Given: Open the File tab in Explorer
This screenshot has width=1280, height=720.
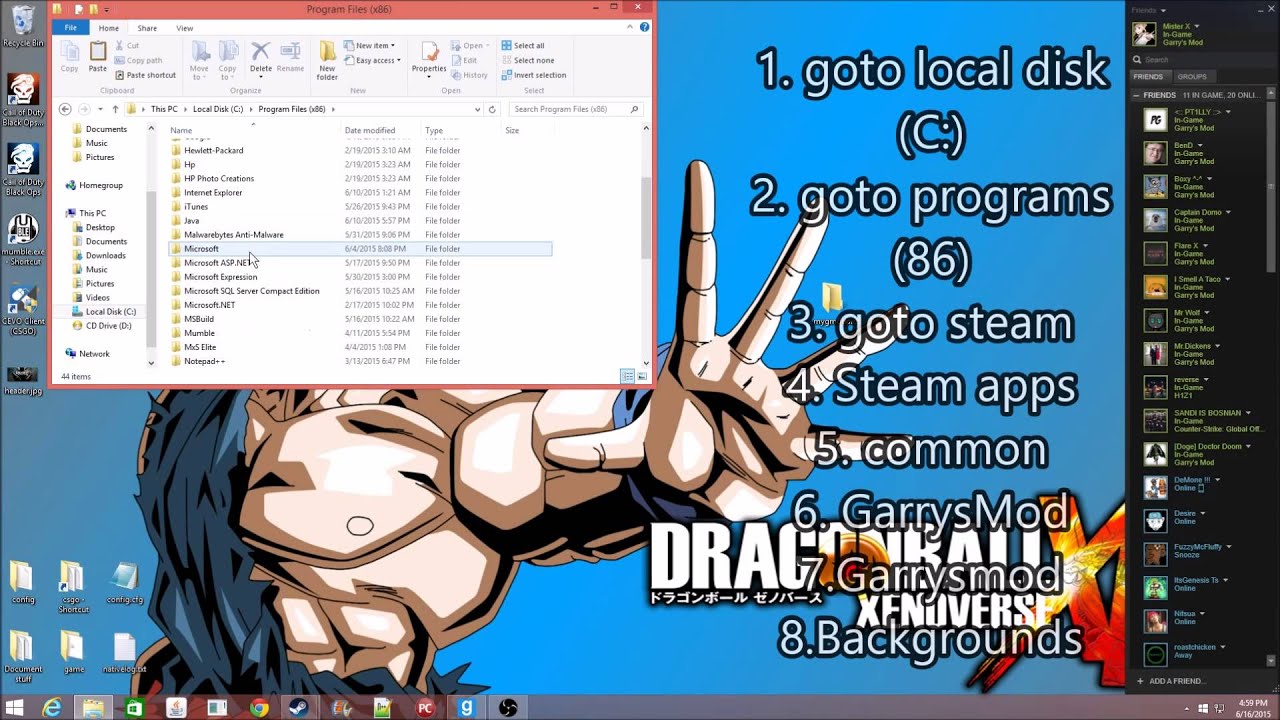Looking at the screenshot, I should point(71,28).
